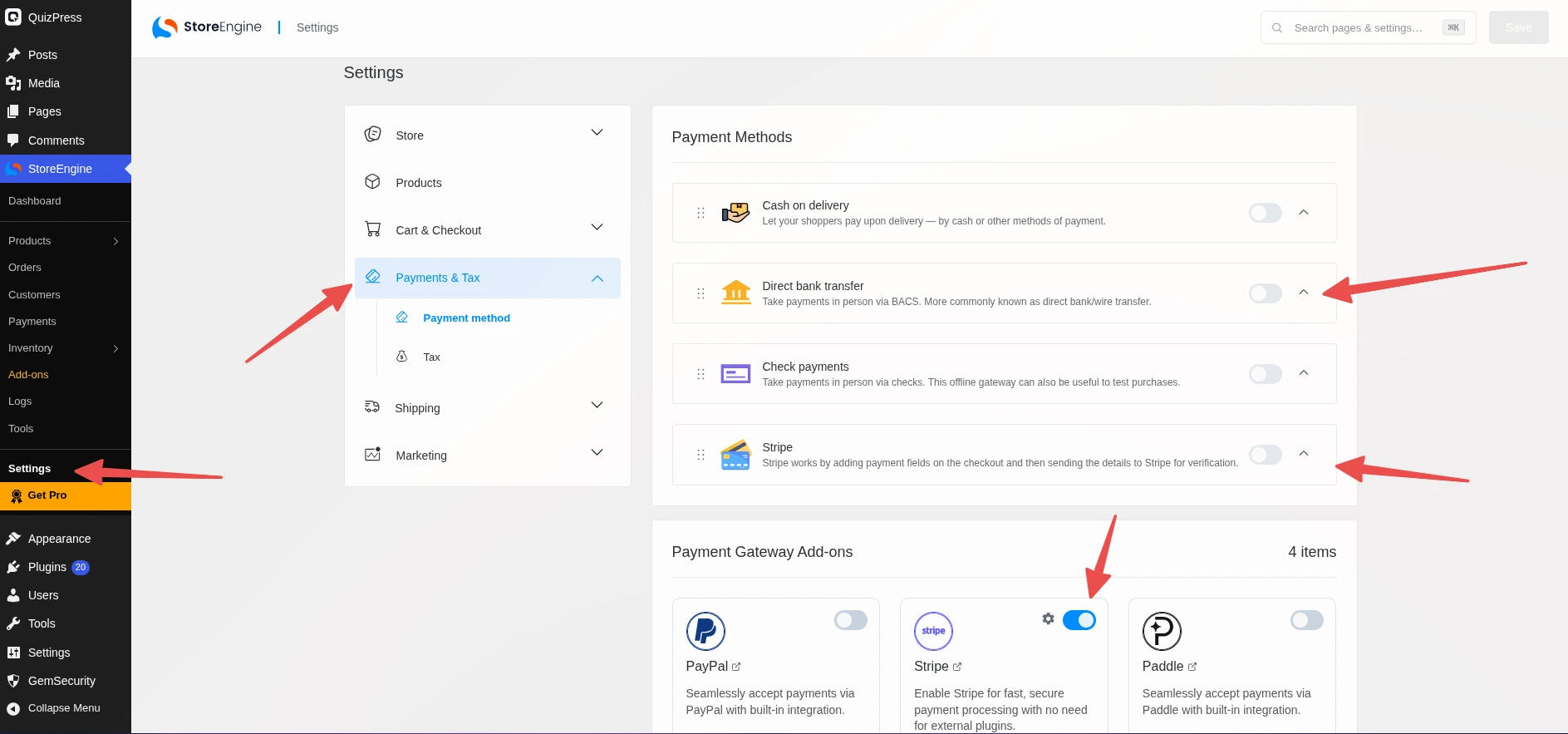Viewport: 1568px width, 734px height.
Task: Expand Cart & Checkout section
Action: (x=488, y=229)
